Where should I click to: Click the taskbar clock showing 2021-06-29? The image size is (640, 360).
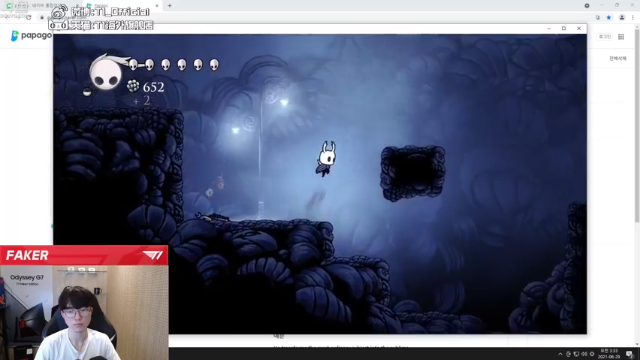tap(609, 354)
